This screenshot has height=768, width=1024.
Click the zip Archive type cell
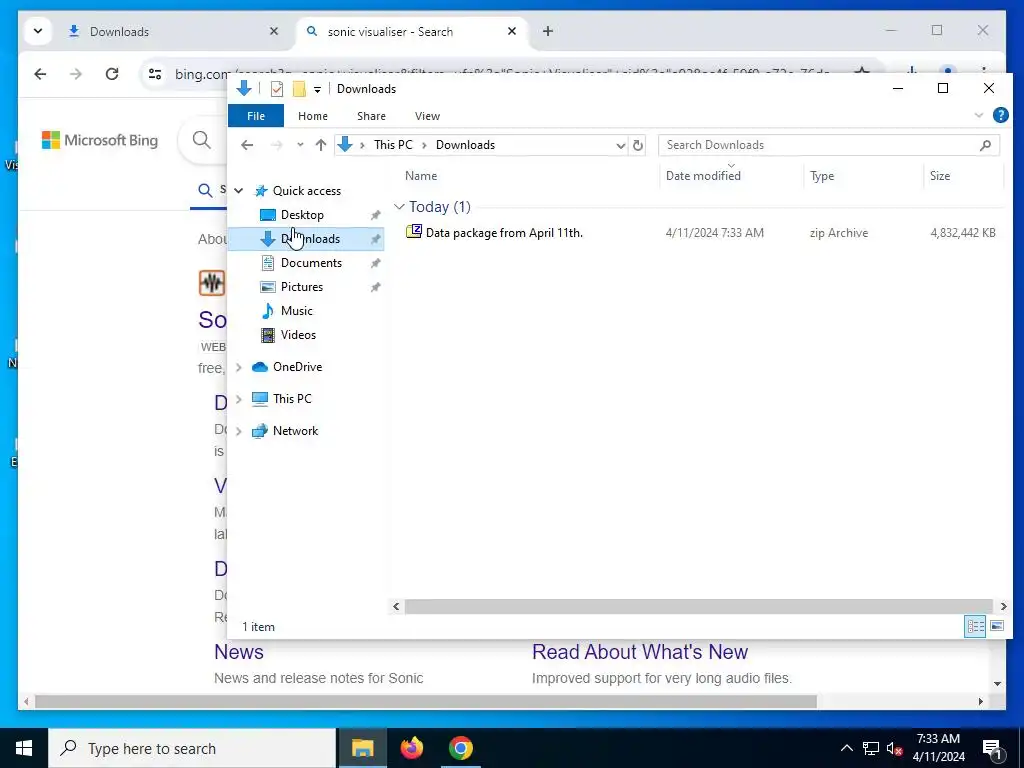coord(839,232)
